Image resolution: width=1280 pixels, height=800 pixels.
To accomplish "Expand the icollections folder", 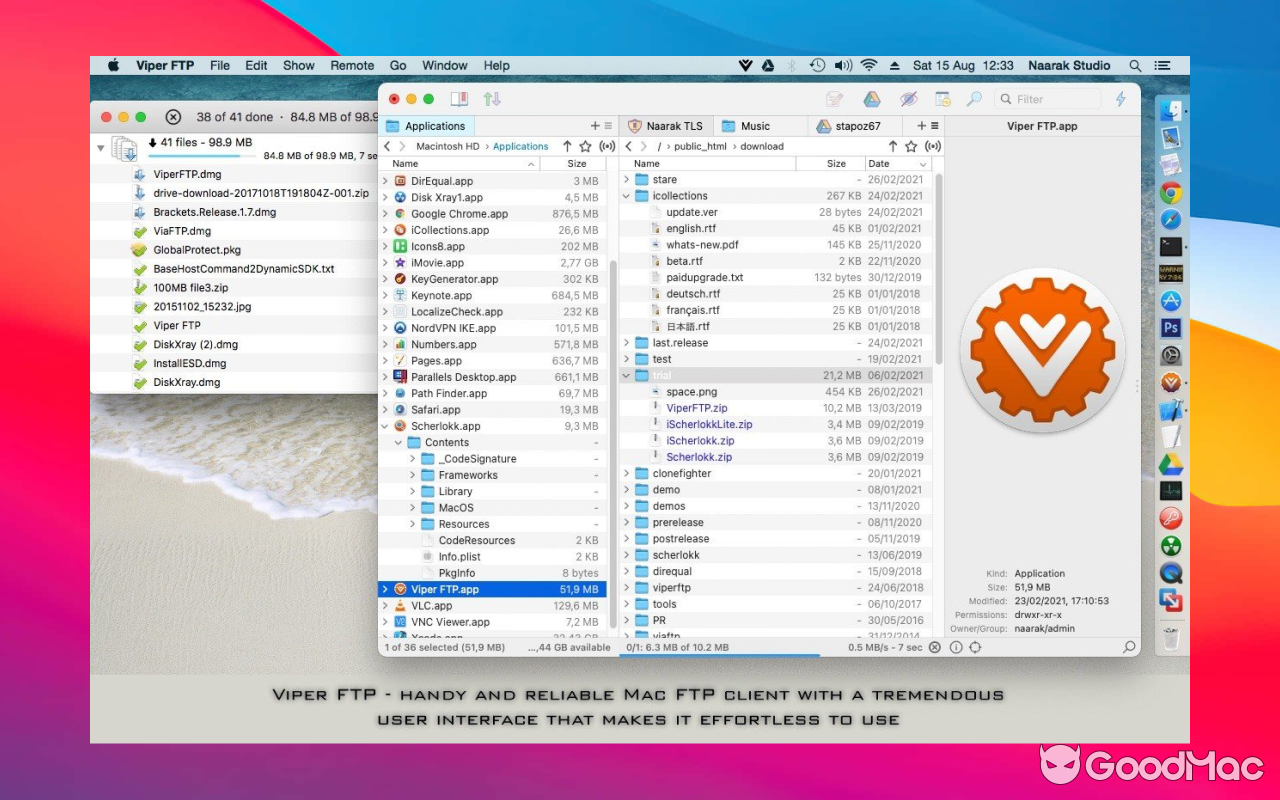I will (x=626, y=195).
